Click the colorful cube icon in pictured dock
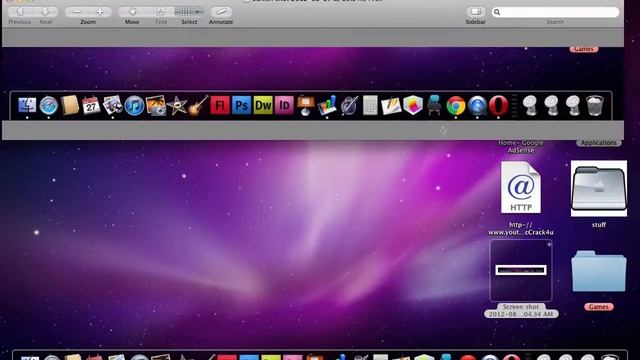Image resolution: width=640 pixels, height=360 pixels. (413, 105)
